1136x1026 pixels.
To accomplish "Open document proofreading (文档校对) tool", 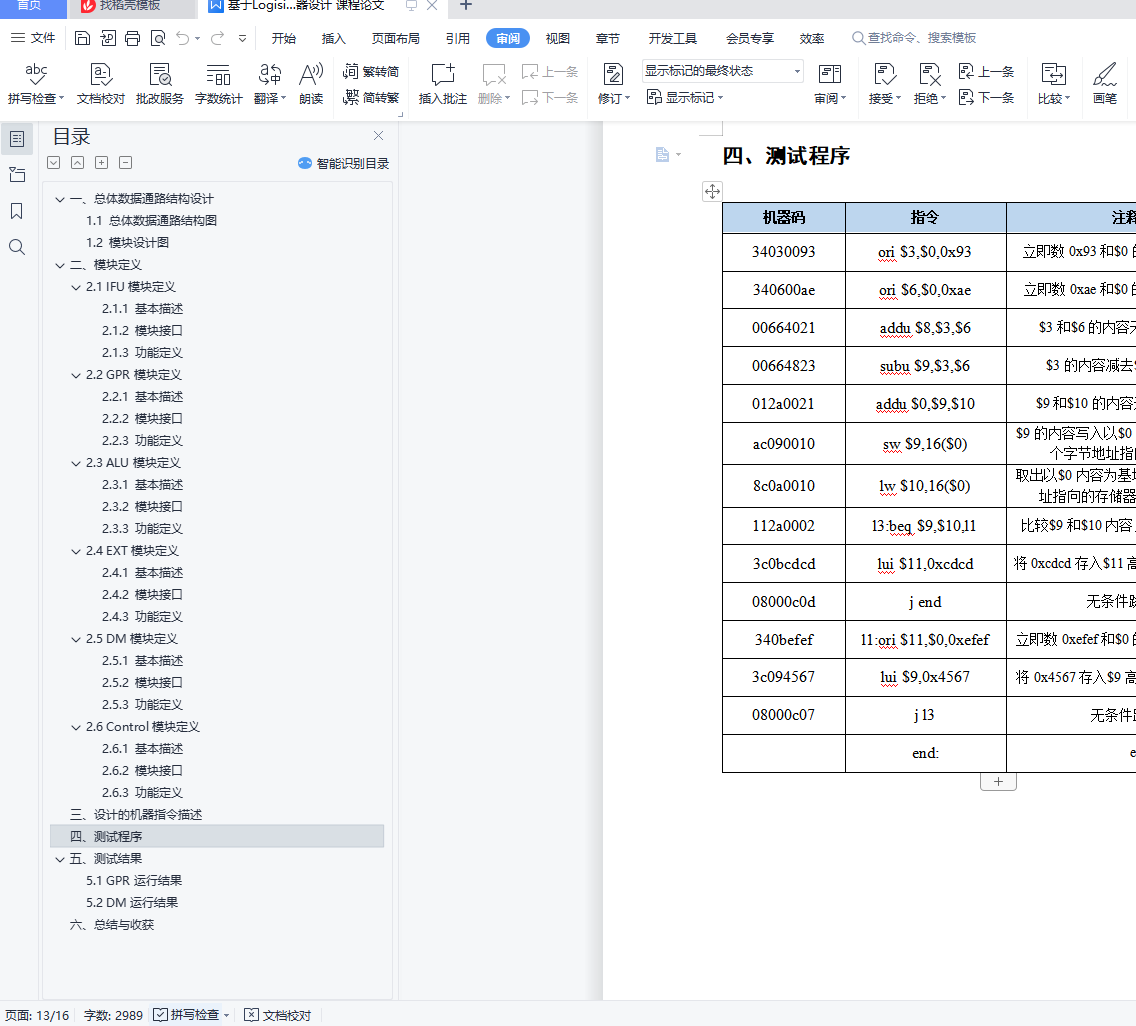I will 101,84.
